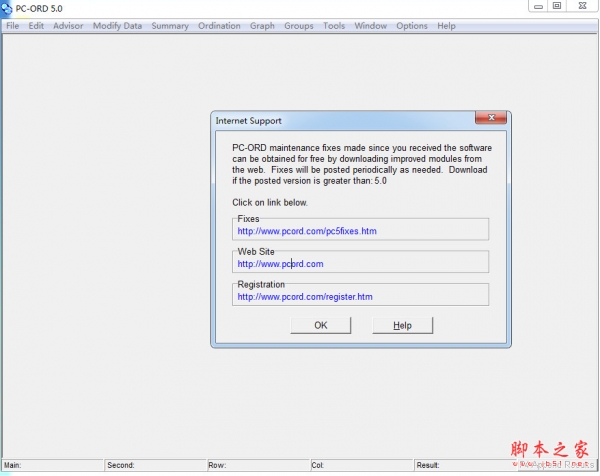Open the File menu
Image resolution: width=600 pixels, height=476 pixels.
[13, 26]
